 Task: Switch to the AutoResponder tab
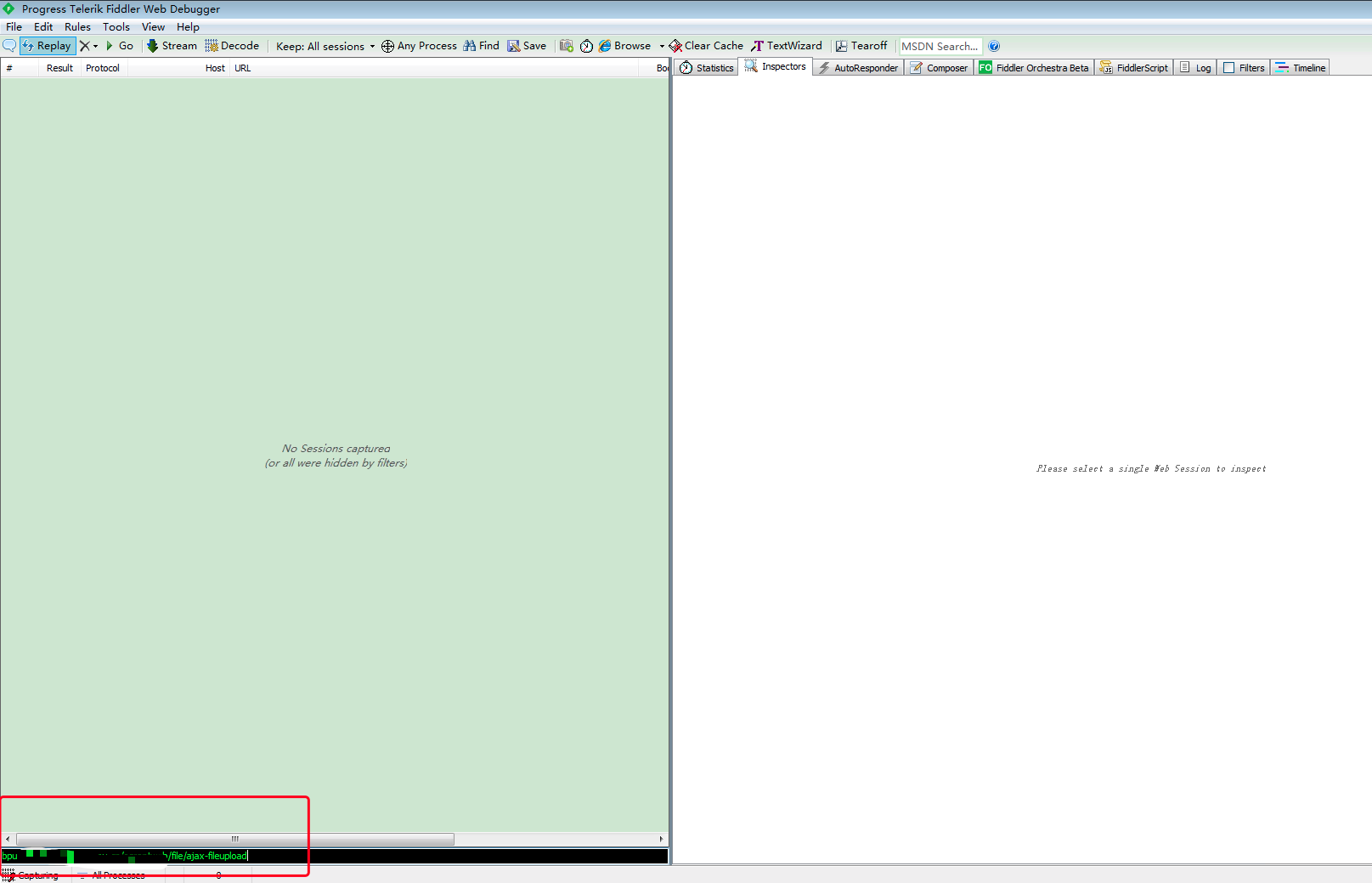(x=858, y=68)
